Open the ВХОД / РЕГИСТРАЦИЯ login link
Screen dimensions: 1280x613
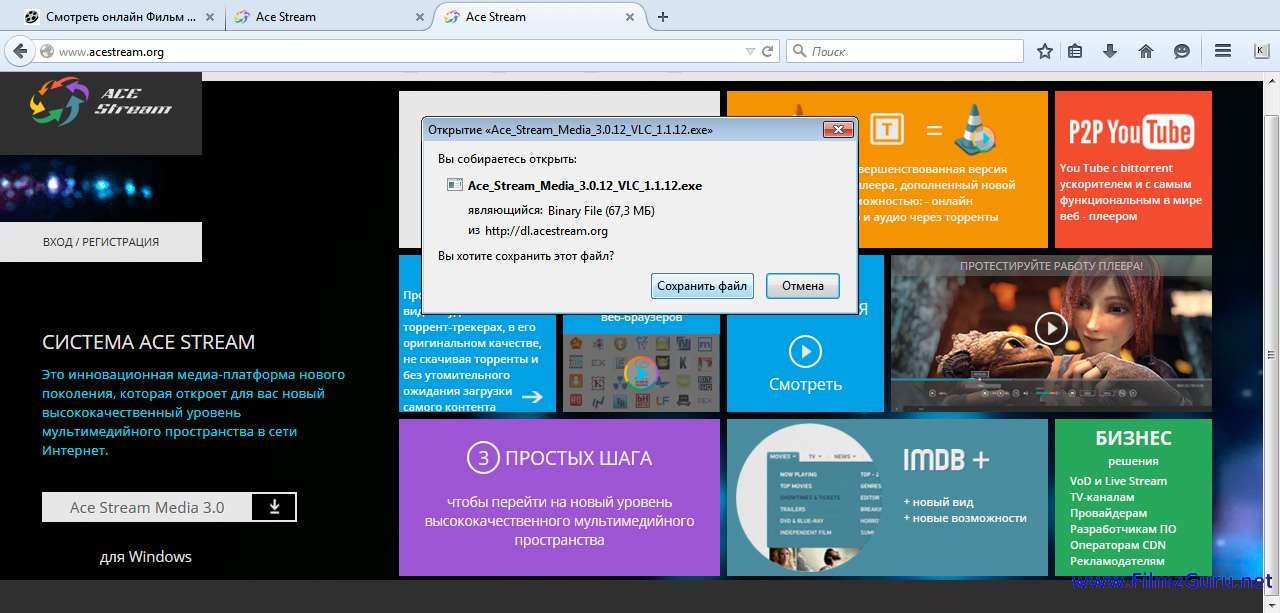[101, 242]
